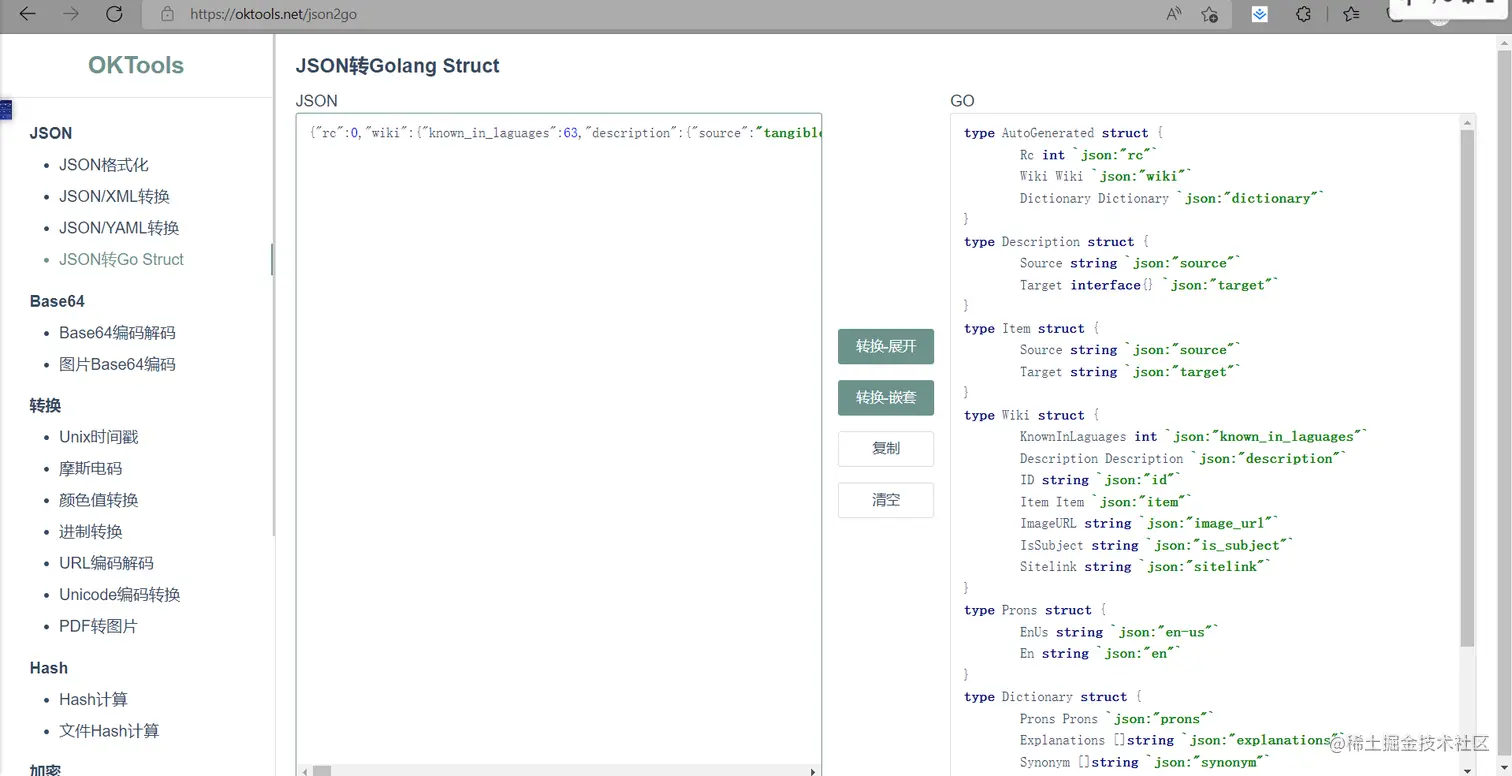Viewport: 1512px width, 776px height.
Task: Open the Unix时间戳 converter
Action: tap(99, 437)
